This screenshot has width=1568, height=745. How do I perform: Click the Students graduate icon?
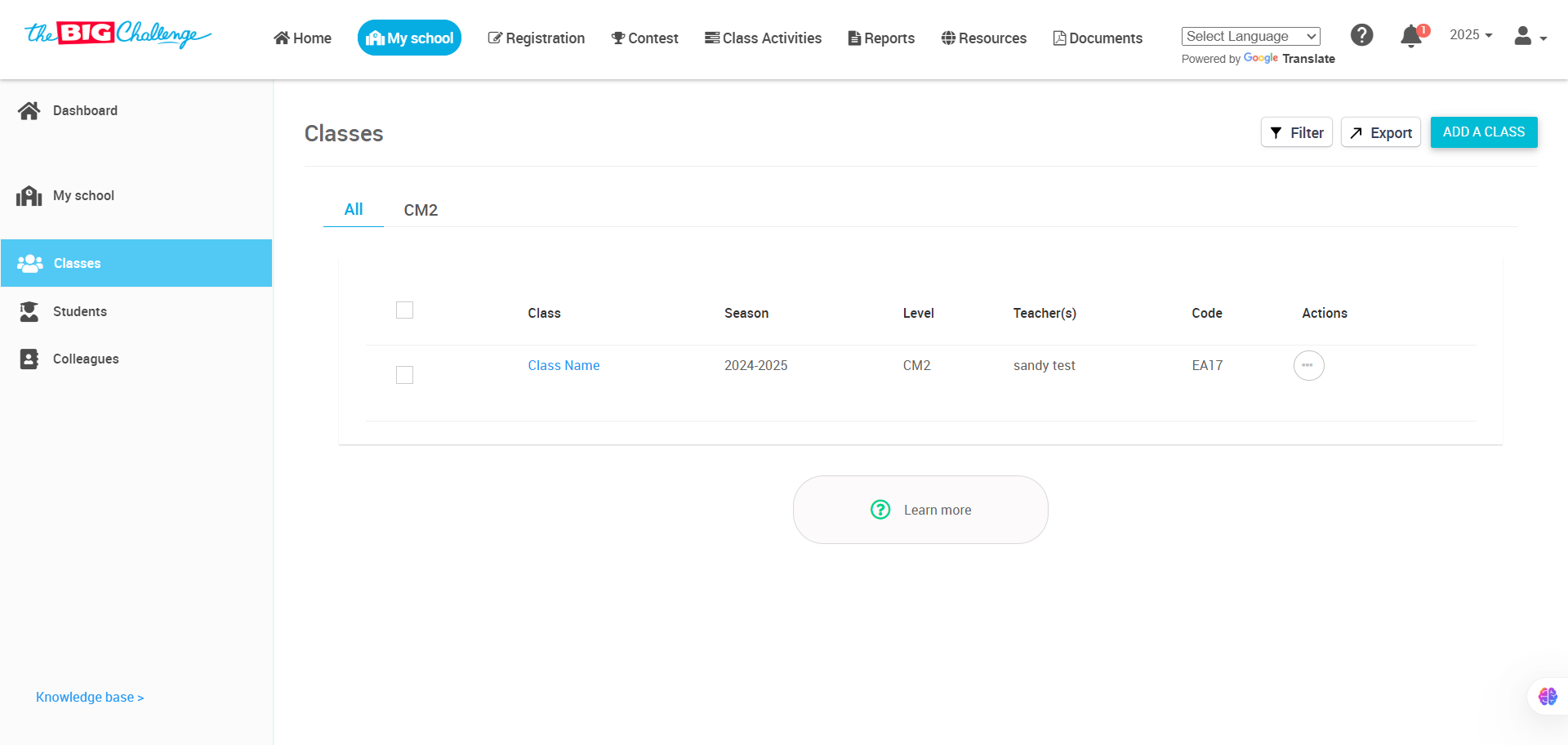pyautogui.click(x=29, y=311)
